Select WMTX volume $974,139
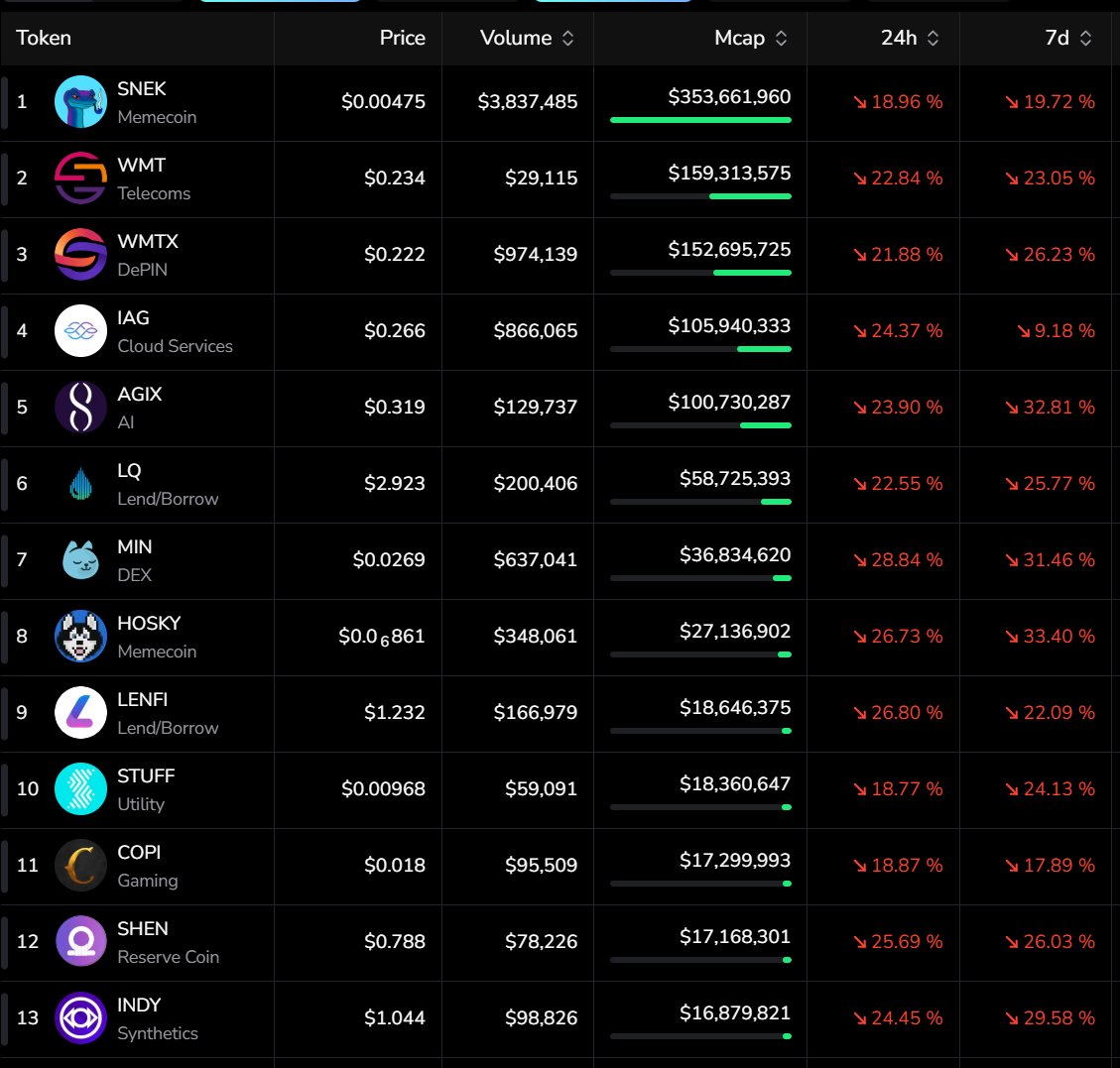Image resolution: width=1120 pixels, height=1068 pixels. pyautogui.click(x=535, y=254)
